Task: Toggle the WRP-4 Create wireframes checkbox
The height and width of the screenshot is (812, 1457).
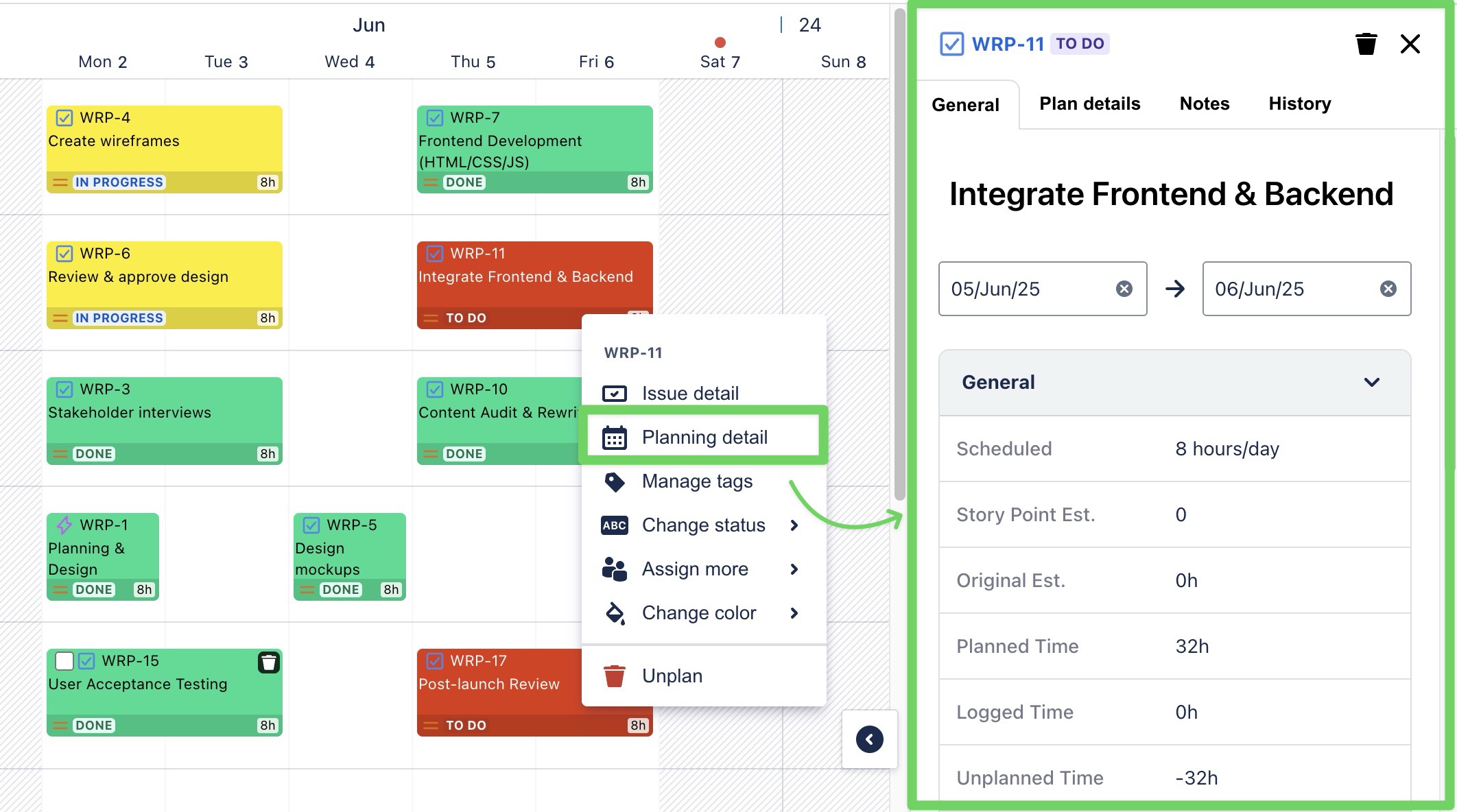Action: pos(64,117)
